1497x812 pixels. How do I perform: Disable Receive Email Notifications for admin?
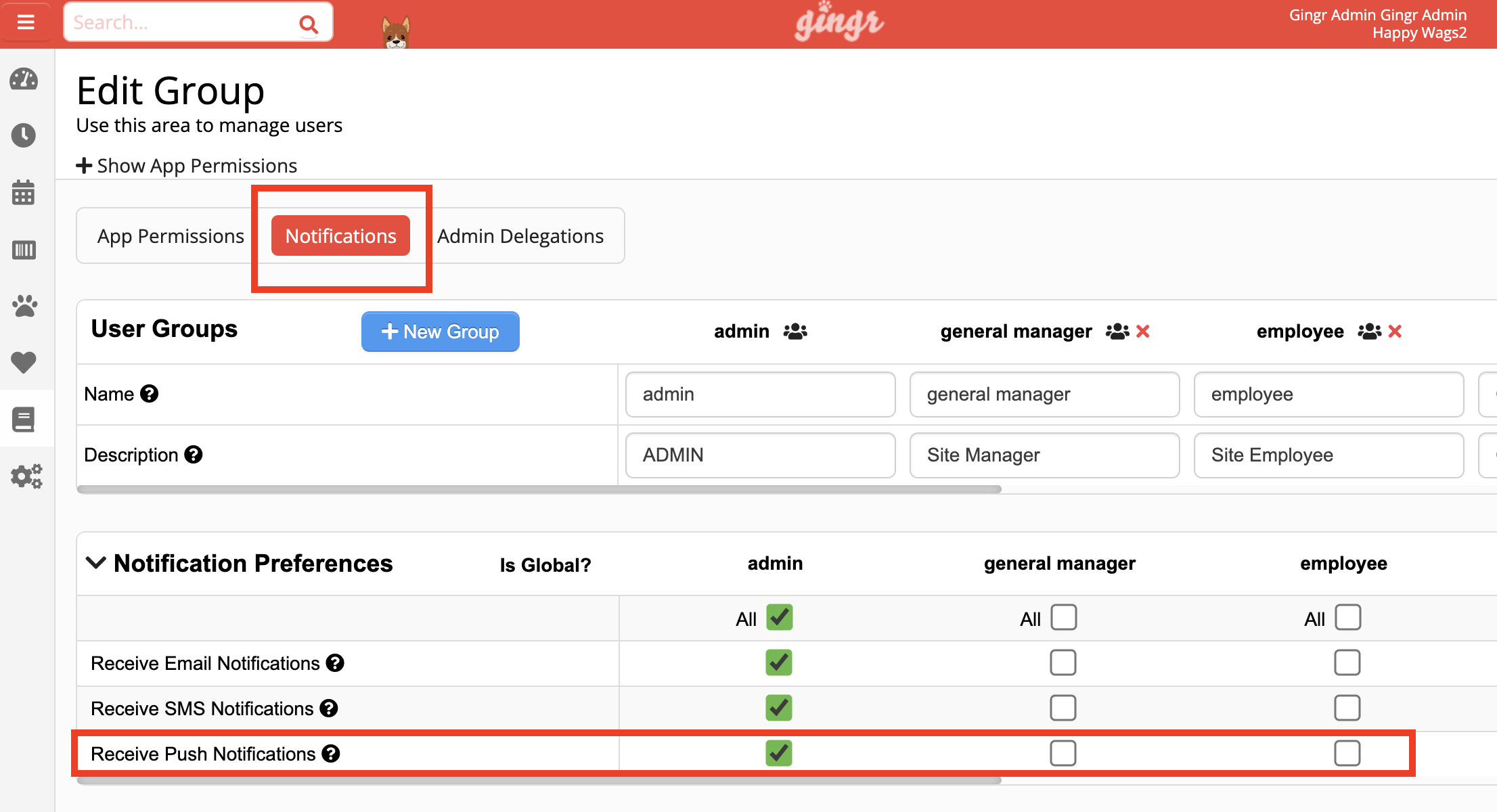pos(778,662)
